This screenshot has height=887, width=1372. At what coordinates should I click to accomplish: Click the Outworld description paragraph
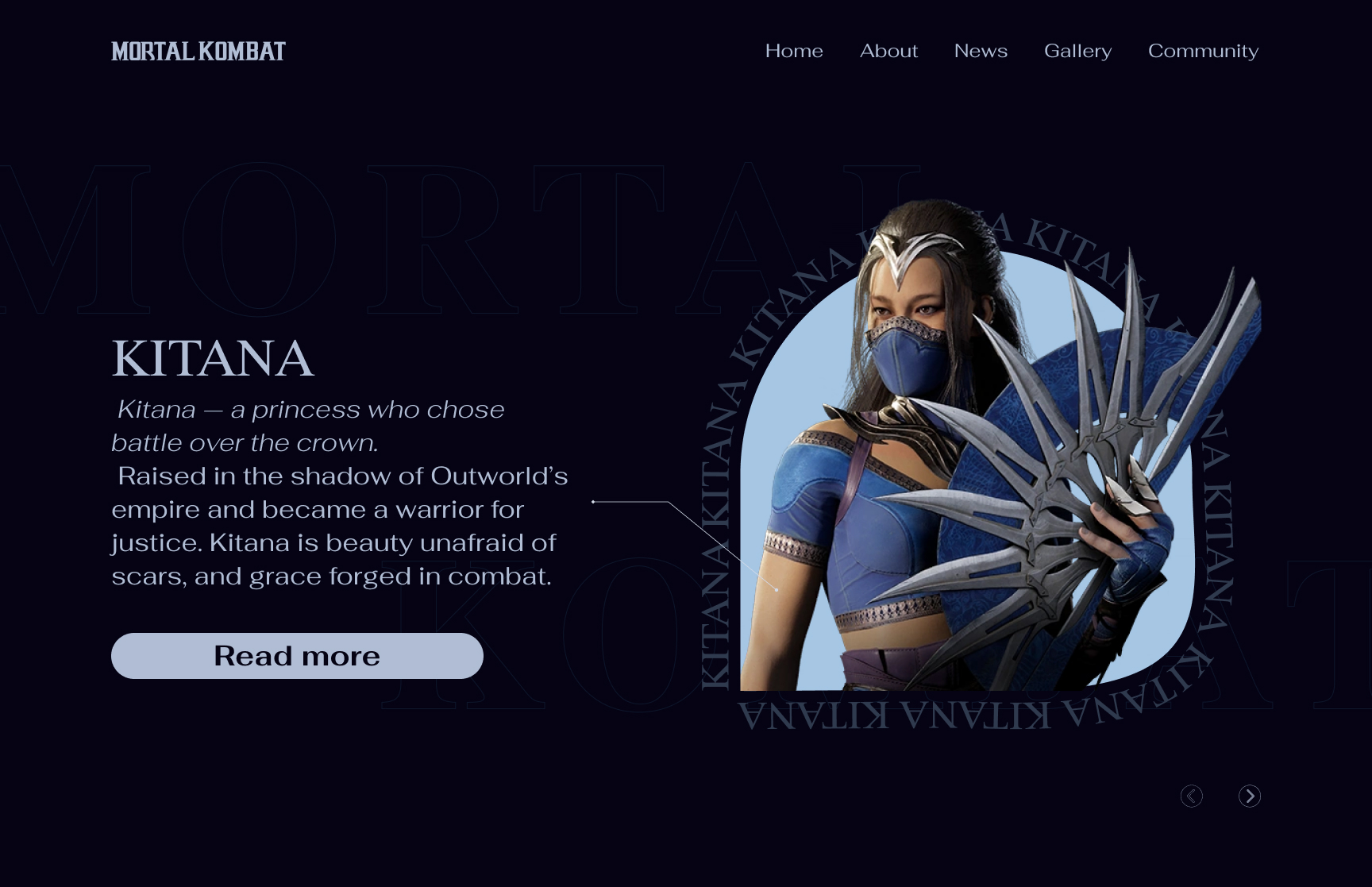[340, 526]
